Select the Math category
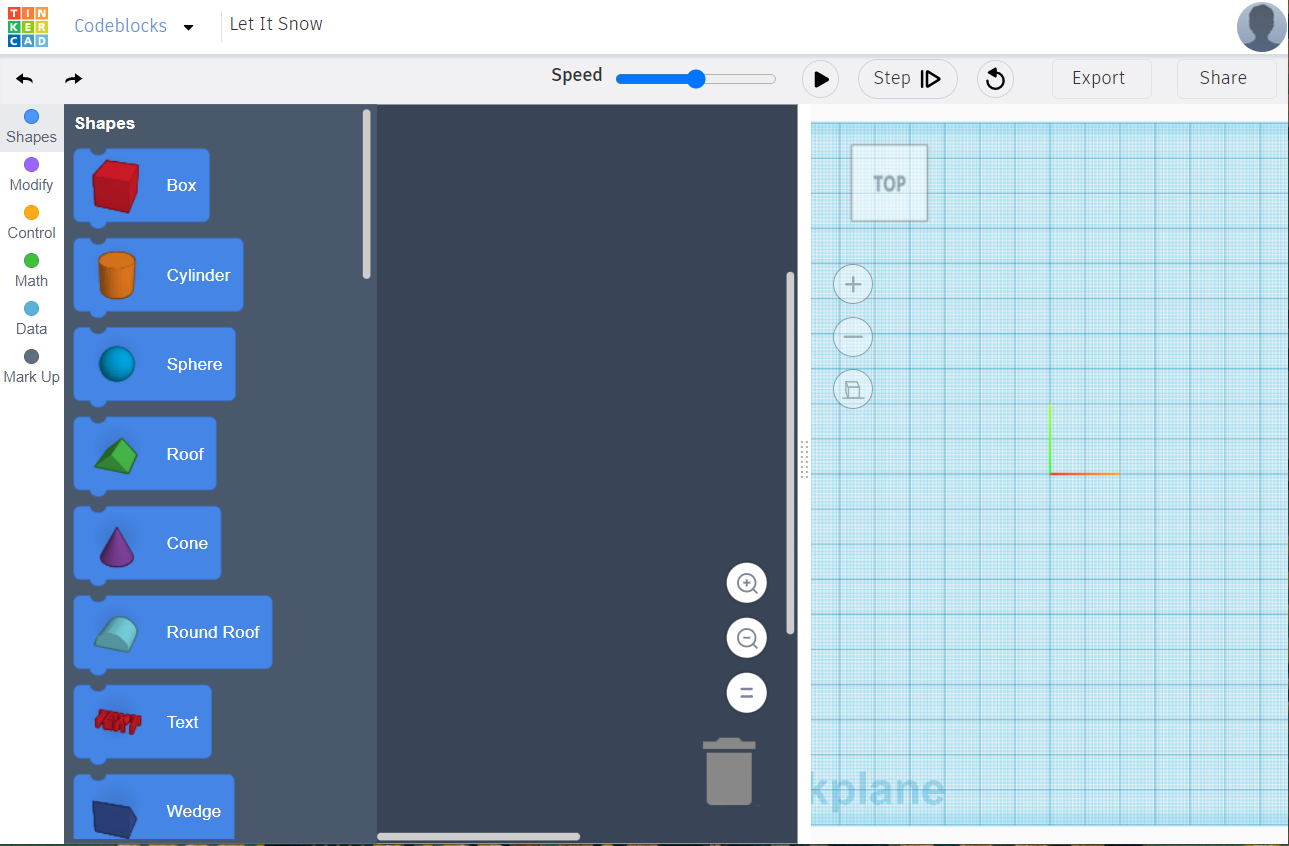This screenshot has height=846, width=1289. click(x=31, y=271)
